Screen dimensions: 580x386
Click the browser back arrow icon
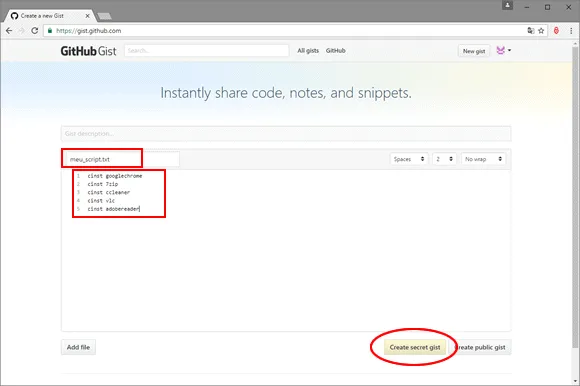coord(9,31)
